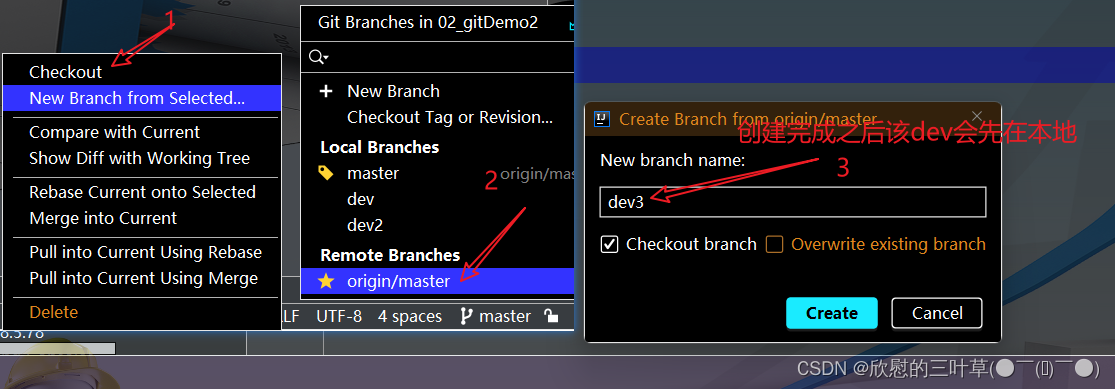This screenshot has width=1115, height=389.
Task: Open Show Diff with Working Tree
Action: point(139,158)
